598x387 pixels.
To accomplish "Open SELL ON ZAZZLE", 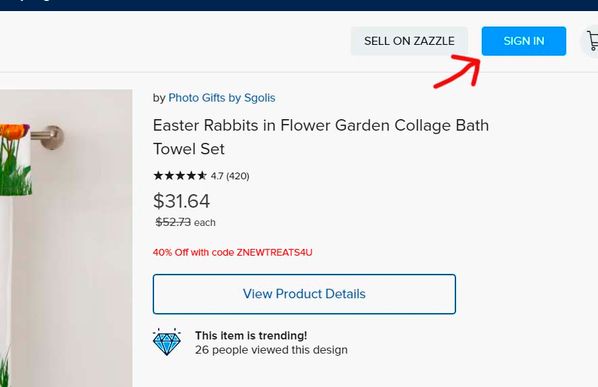I will click(409, 41).
